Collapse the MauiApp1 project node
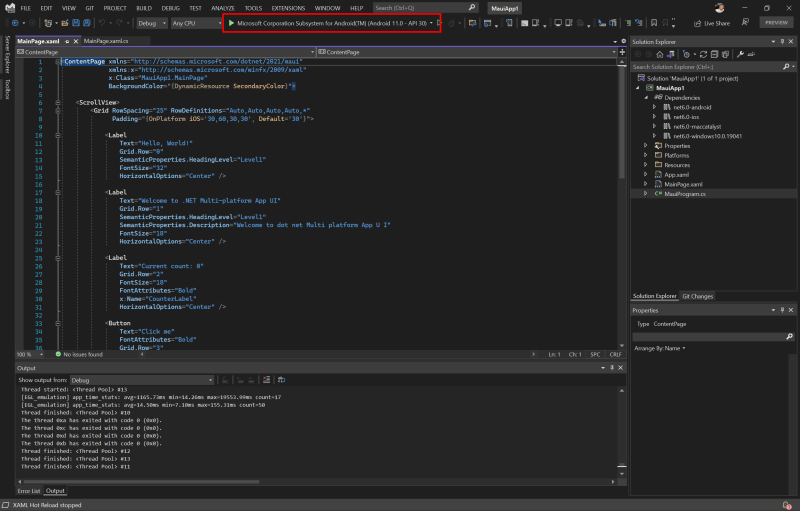This screenshot has width=800, height=511. [x=637, y=88]
